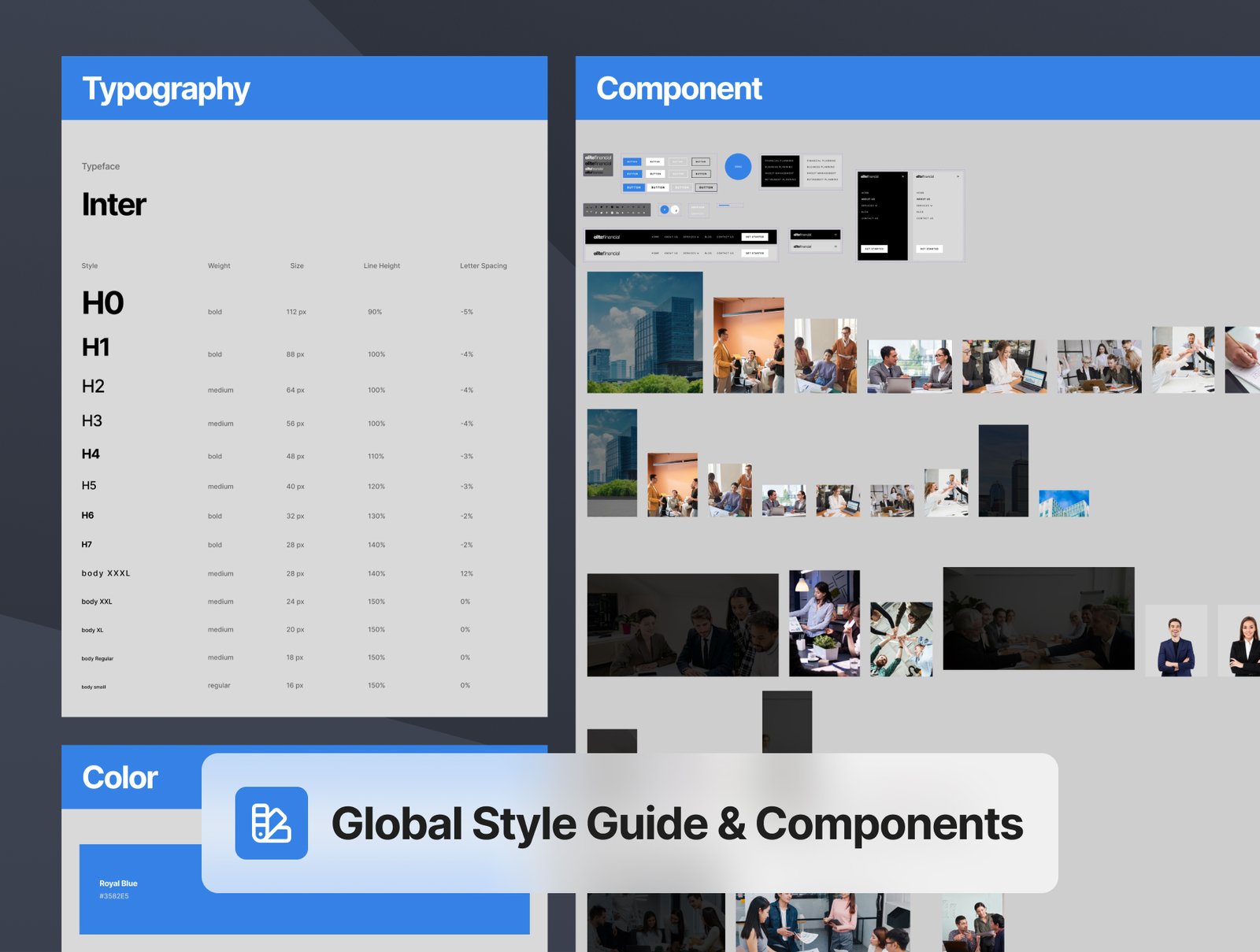Image resolution: width=1260 pixels, height=952 pixels.
Task: Click About Us in the light navbar
Action: (x=671, y=254)
